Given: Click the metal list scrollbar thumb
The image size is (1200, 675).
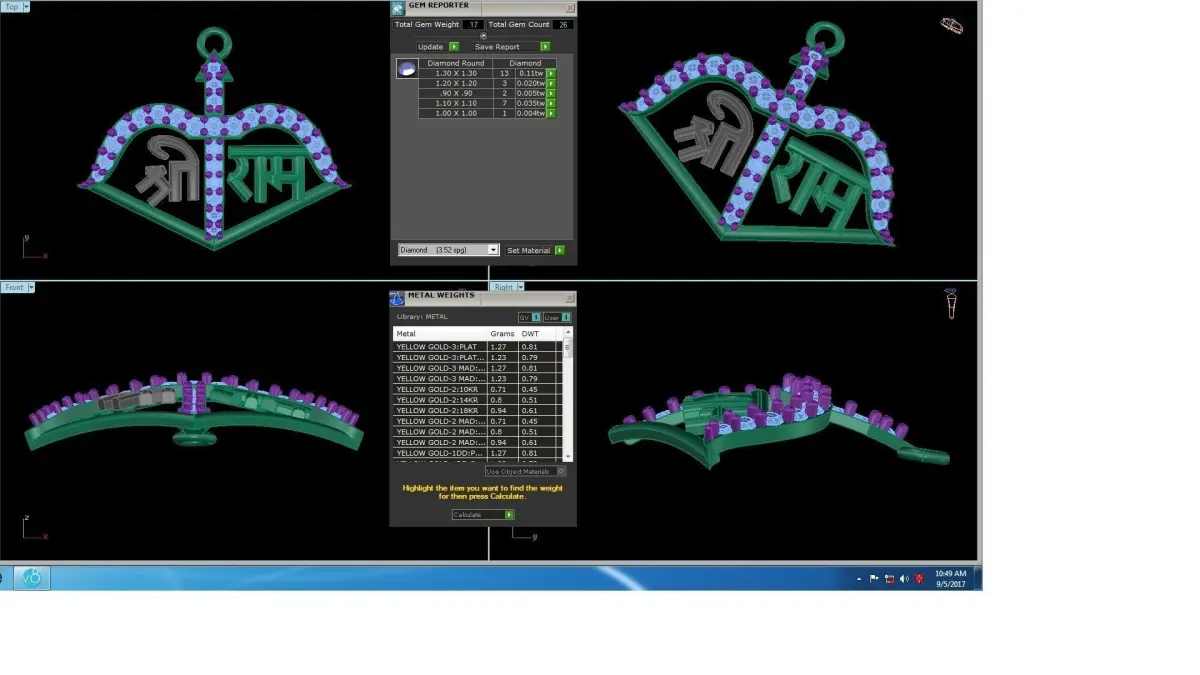Looking at the screenshot, I should [x=569, y=348].
